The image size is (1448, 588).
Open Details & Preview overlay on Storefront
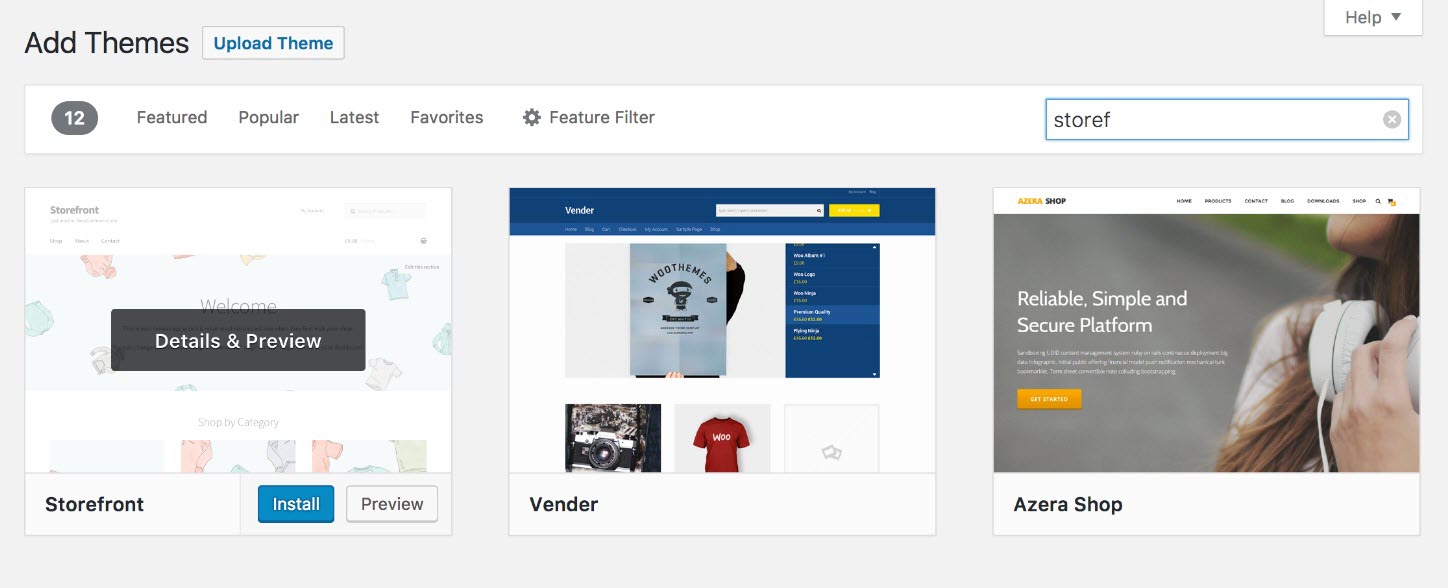(238, 341)
